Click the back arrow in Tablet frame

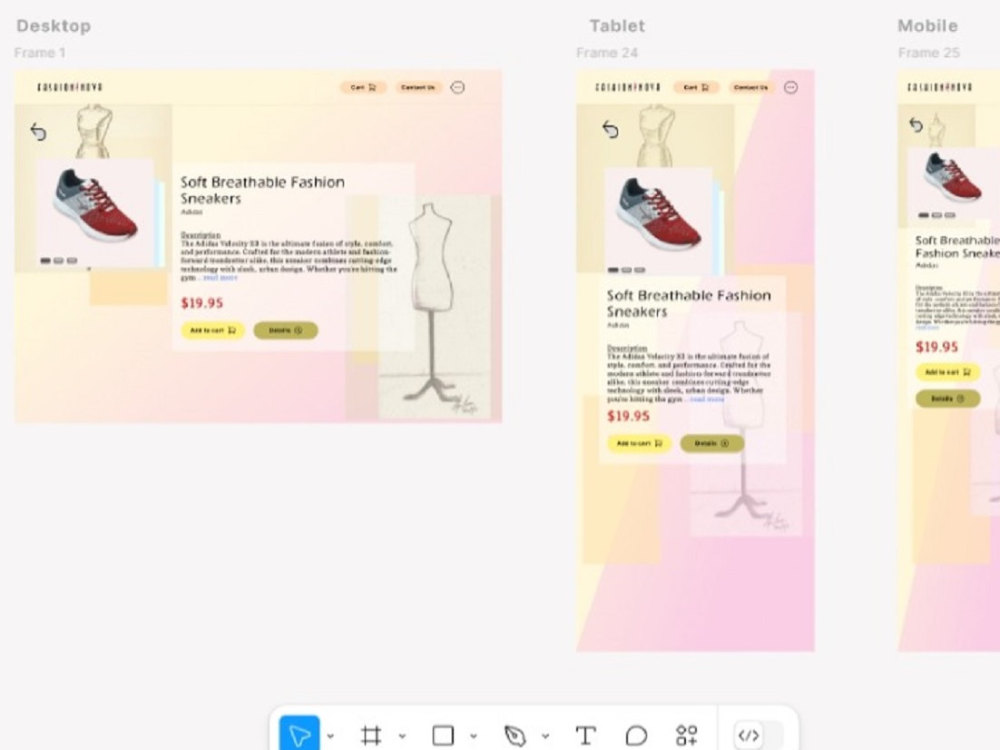610,129
